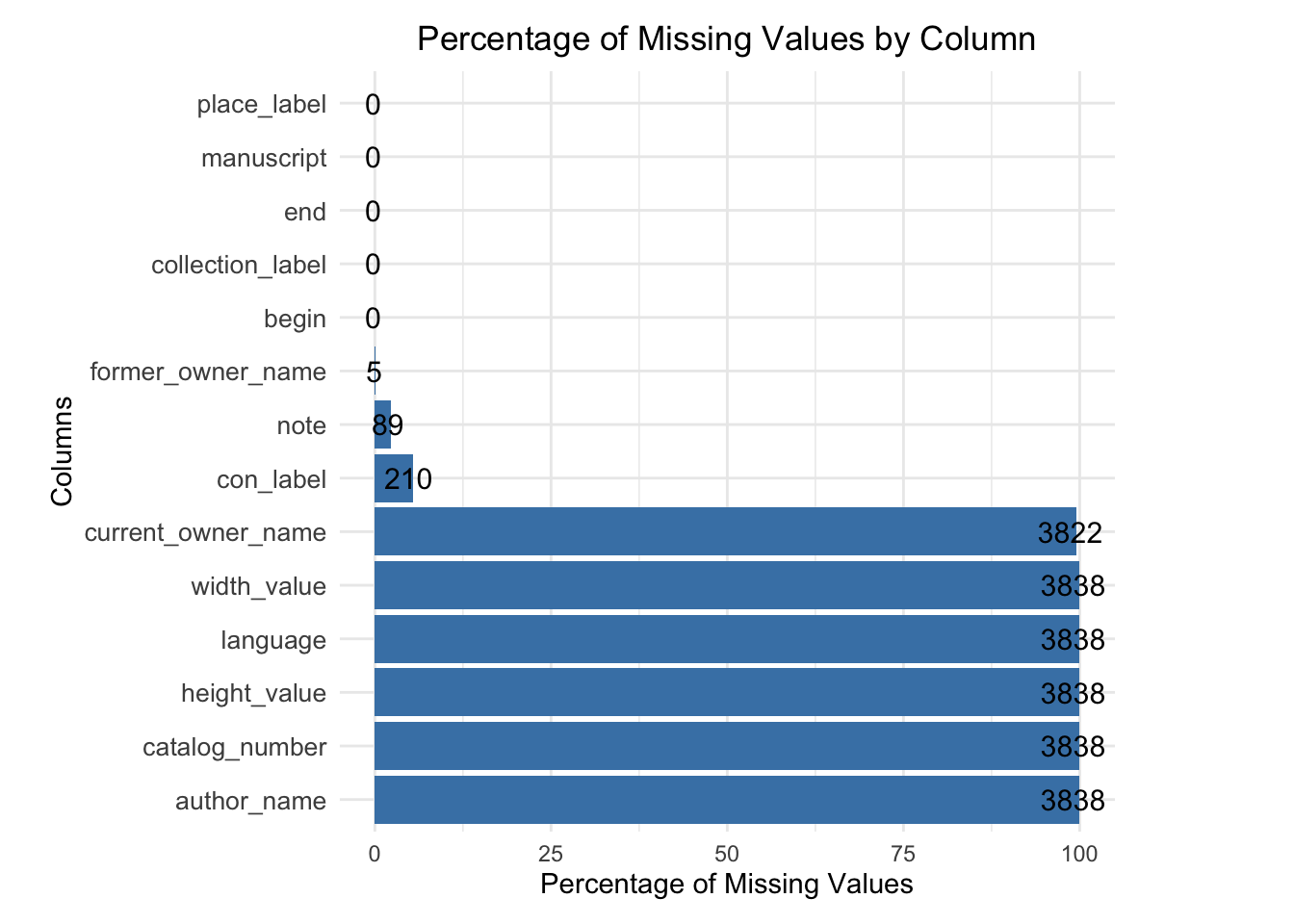The image size is (1294, 924).
Task: Select the catalog_number bar
Action: 726,746
